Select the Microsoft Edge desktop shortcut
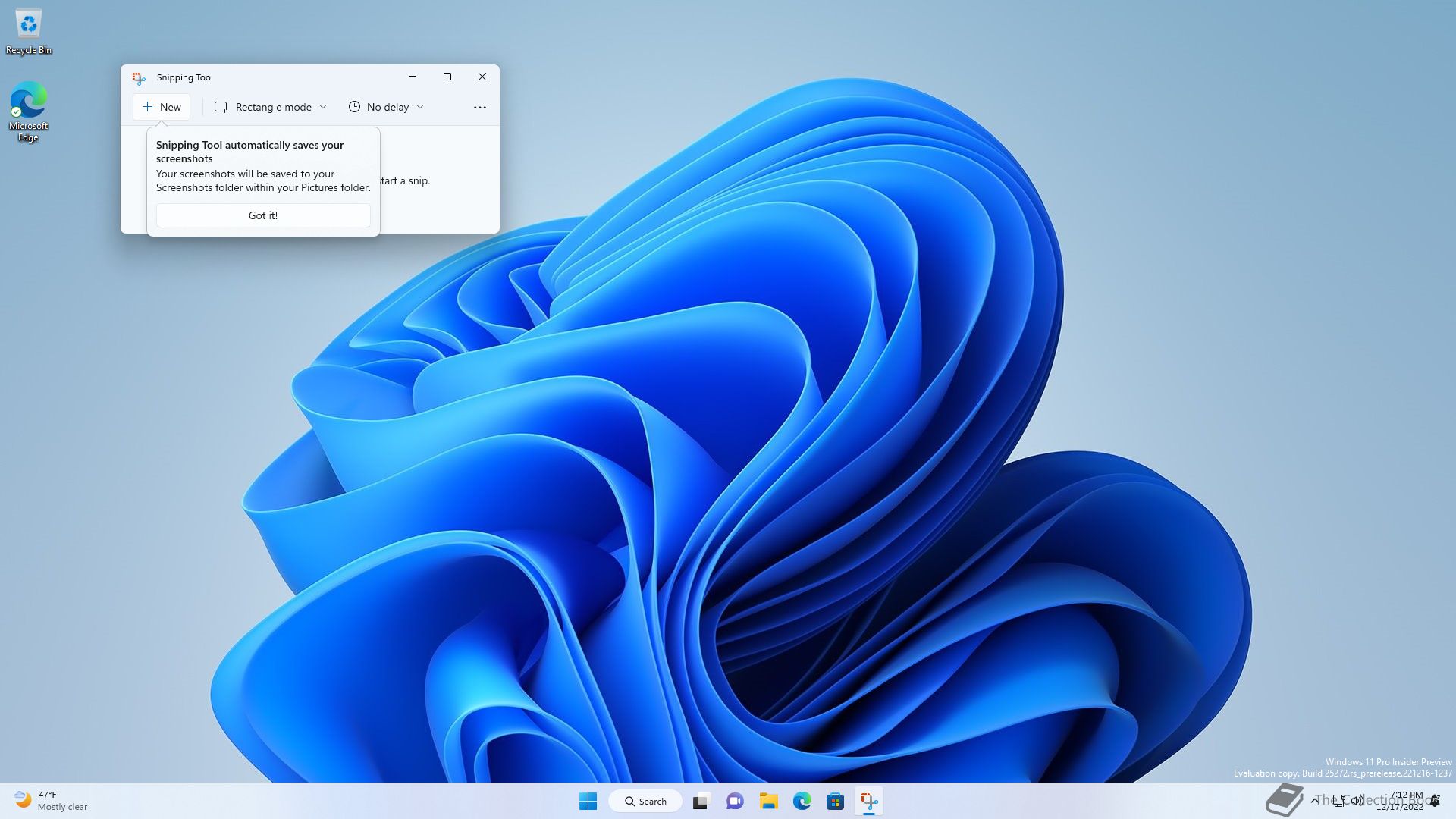Image resolution: width=1456 pixels, height=819 pixels. [x=28, y=111]
